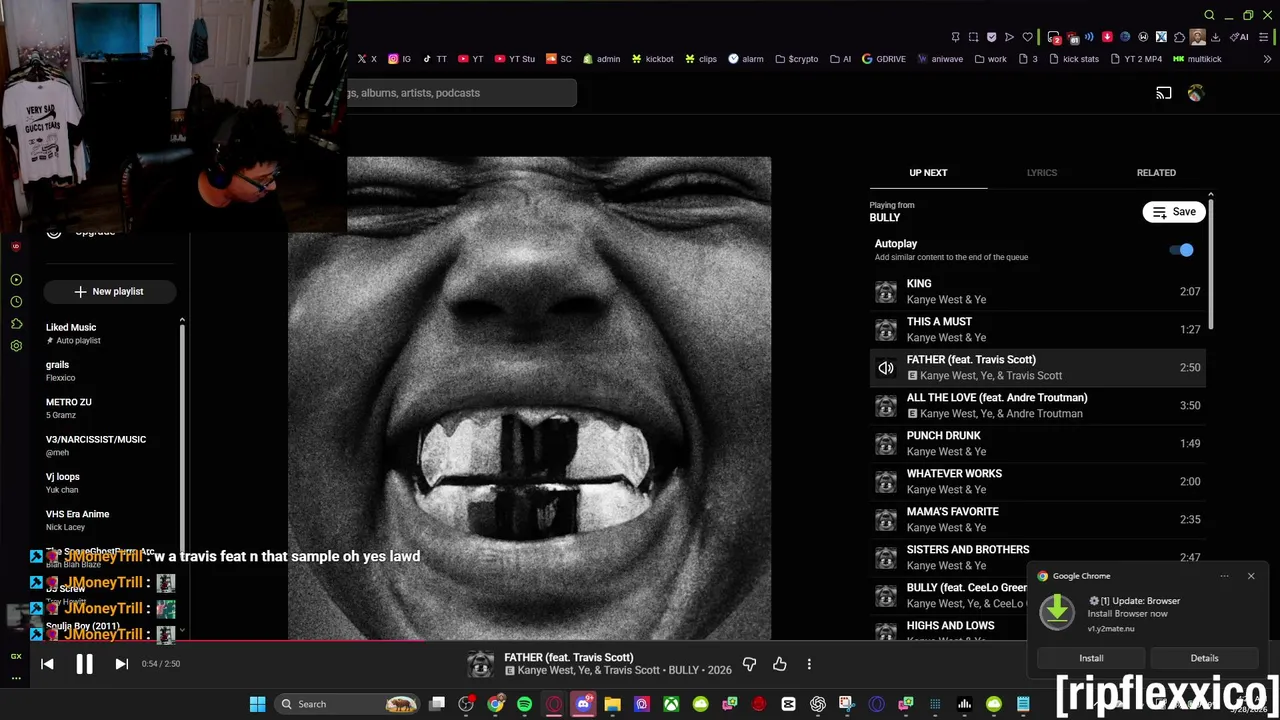Open File Explorer from the taskbar
This screenshot has height=720, width=1280.
pyautogui.click(x=612, y=704)
